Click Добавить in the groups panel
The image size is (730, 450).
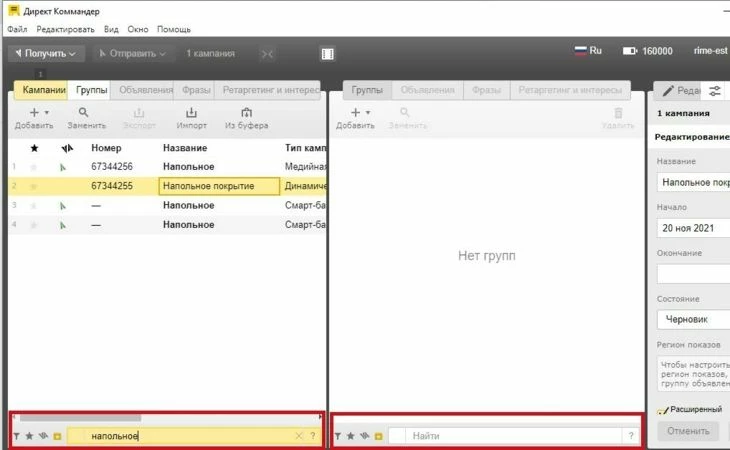(355, 118)
